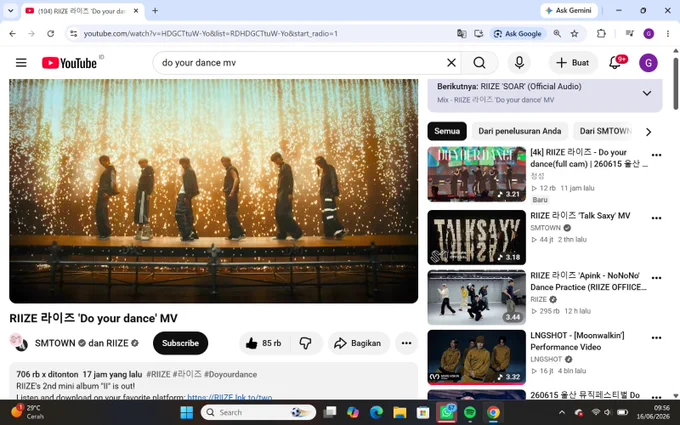Open options for Moonwalkin' Performance Video
The image size is (680, 425).
point(656,338)
